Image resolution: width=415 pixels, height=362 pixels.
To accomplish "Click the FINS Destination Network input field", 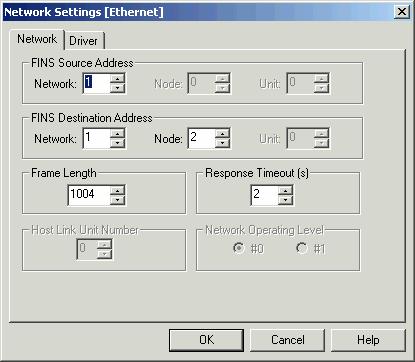I will [x=96, y=138].
